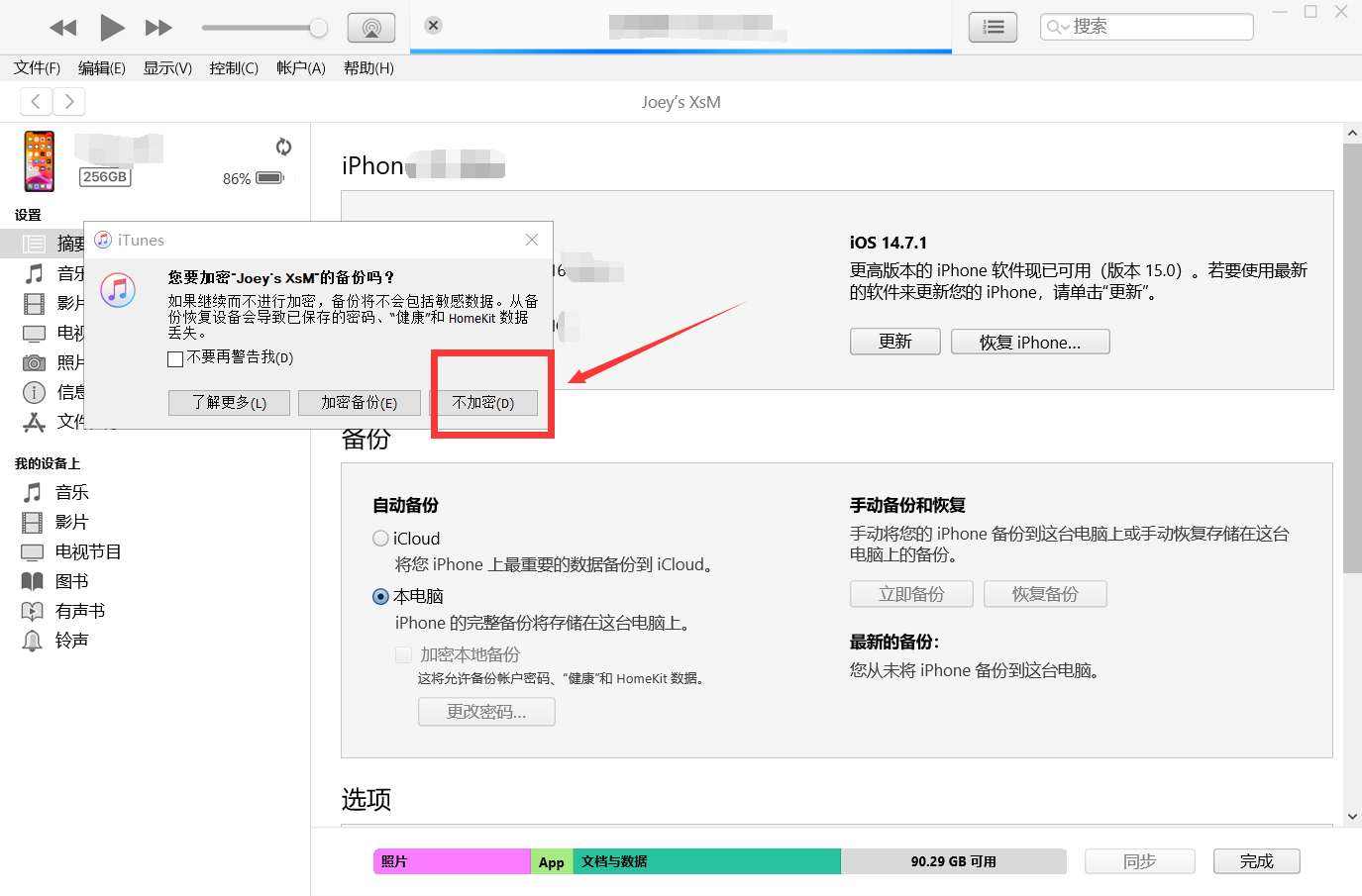The width and height of the screenshot is (1362, 896).
Task: Select the 摘要 summary row icon
Action: [x=35, y=244]
